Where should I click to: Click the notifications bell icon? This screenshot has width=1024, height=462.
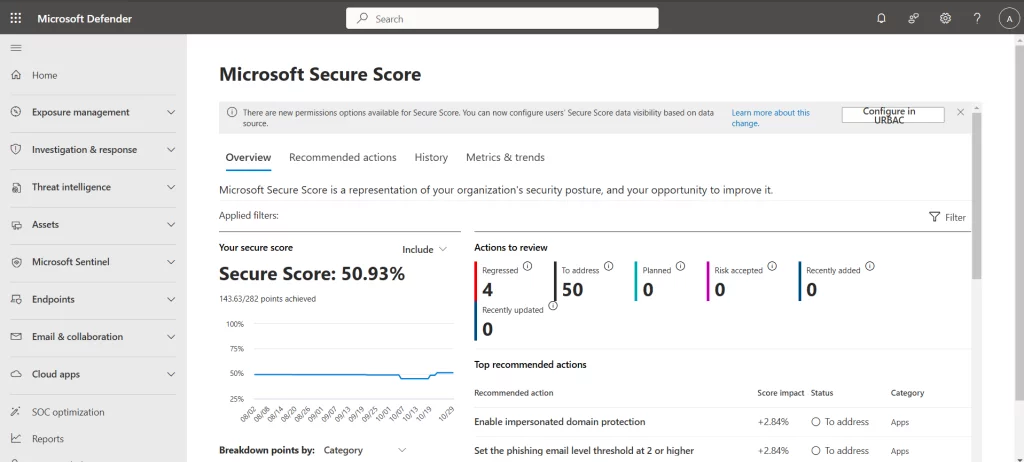point(881,18)
